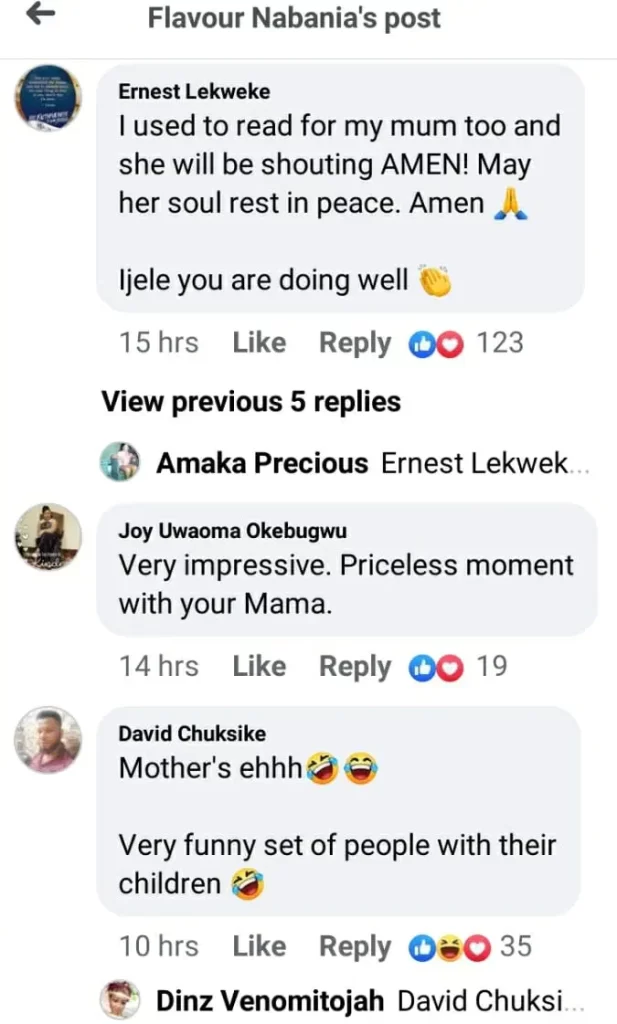Tap David Chuksike's profile photo
Viewport: 617px width, 1024px height.
pos(48,740)
